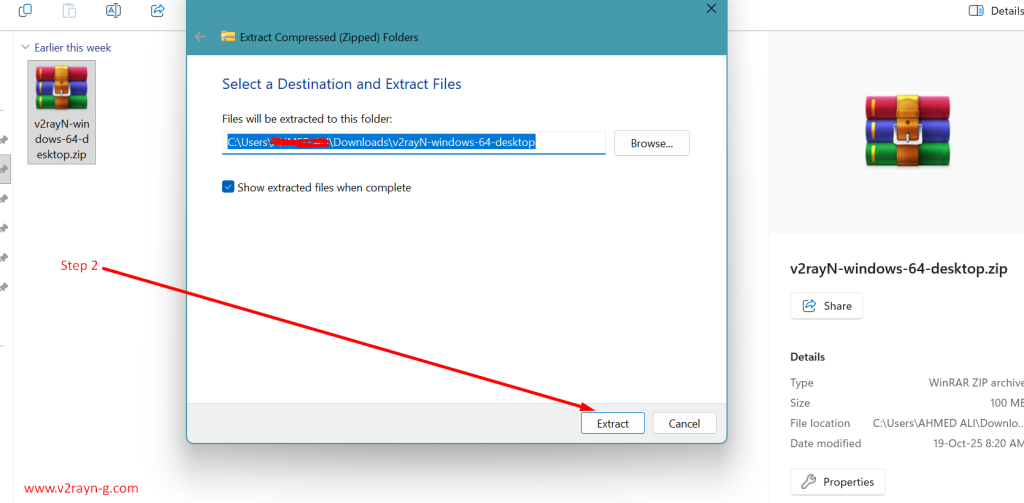Click Share button in details pane
1024x503 pixels.
tap(826, 306)
